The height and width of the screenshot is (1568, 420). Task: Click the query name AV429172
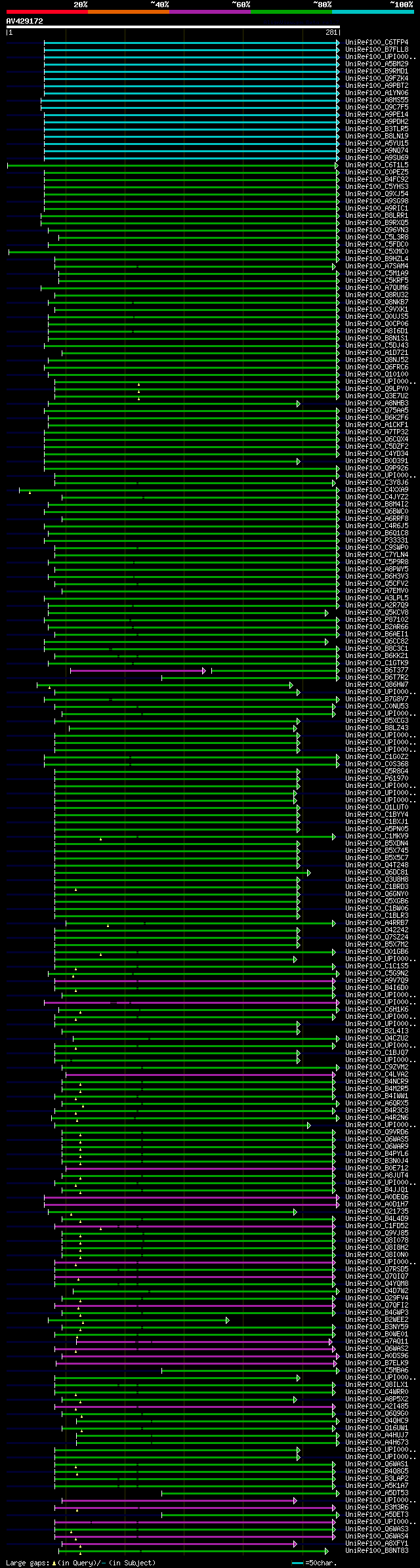(25, 21)
